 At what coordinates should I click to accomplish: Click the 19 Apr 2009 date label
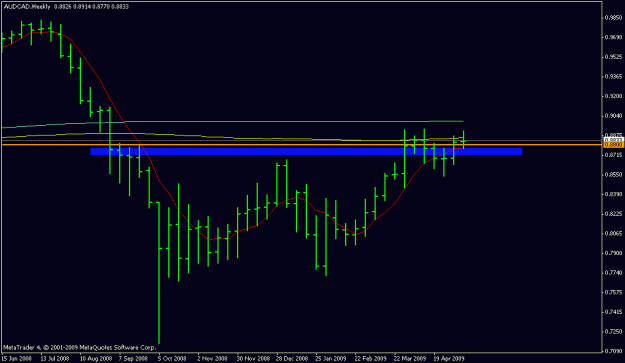click(449, 358)
